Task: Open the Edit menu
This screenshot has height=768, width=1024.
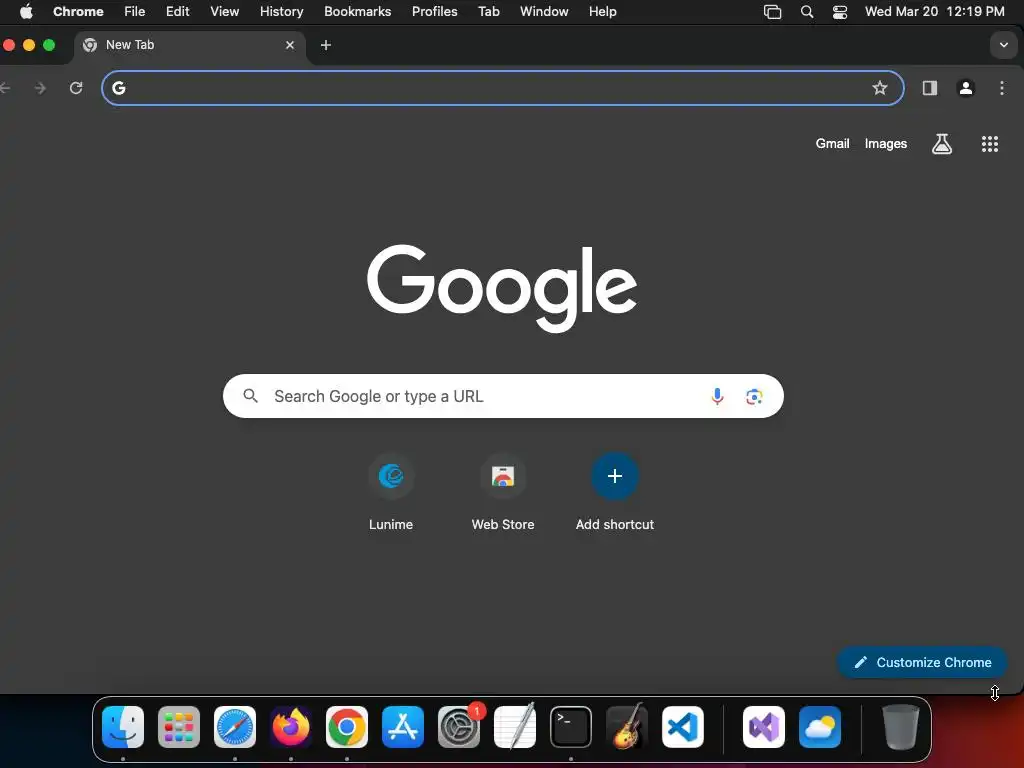Action: click(x=178, y=11)
